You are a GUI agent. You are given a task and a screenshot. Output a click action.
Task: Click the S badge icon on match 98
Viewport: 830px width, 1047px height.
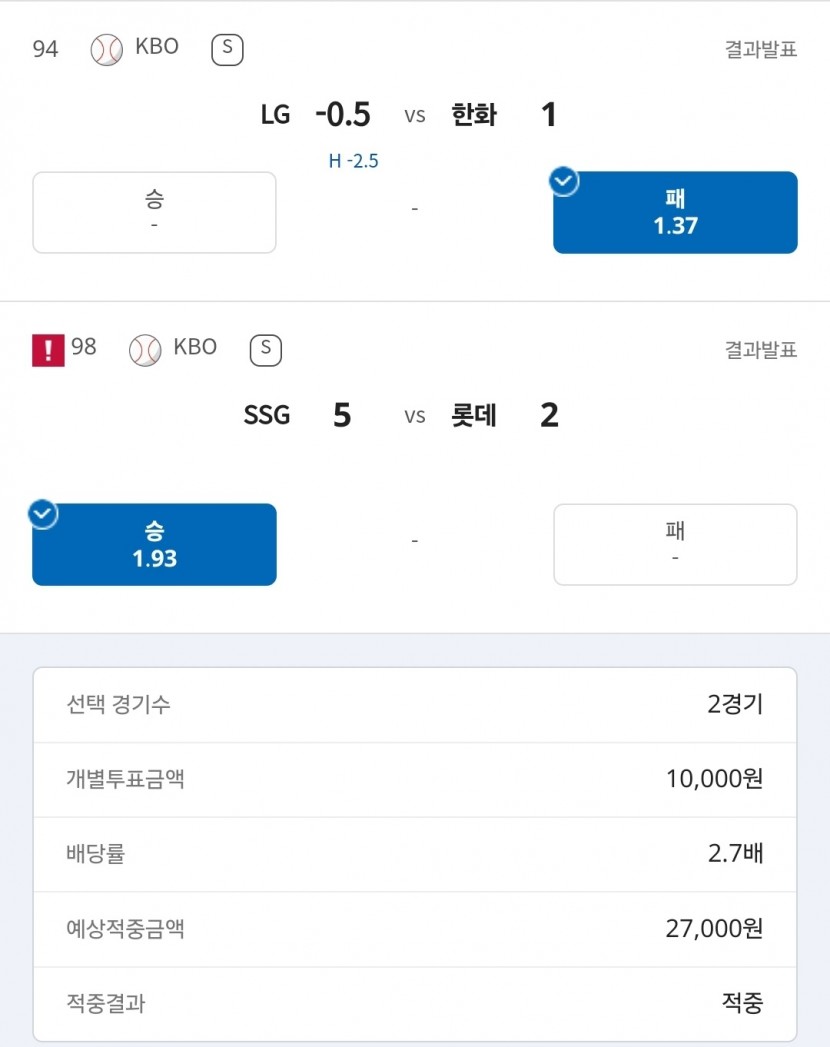click(266, 350)
